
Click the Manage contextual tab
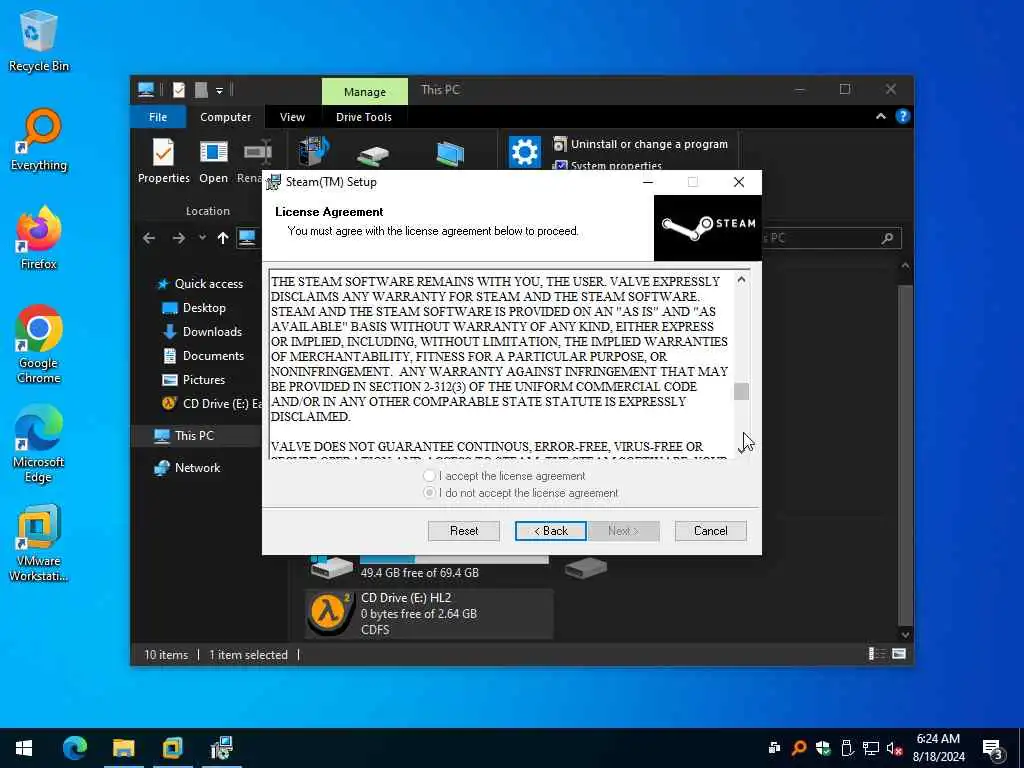pos(364,91)
